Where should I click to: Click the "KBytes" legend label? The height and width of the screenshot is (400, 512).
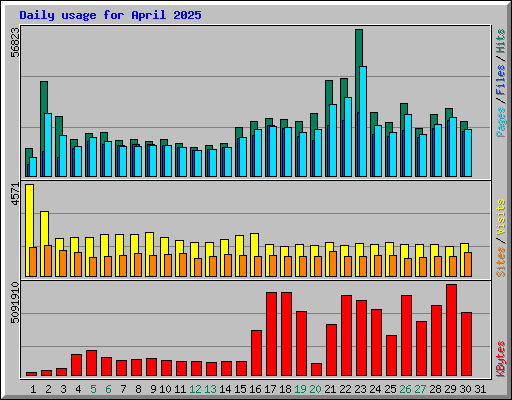501,359
